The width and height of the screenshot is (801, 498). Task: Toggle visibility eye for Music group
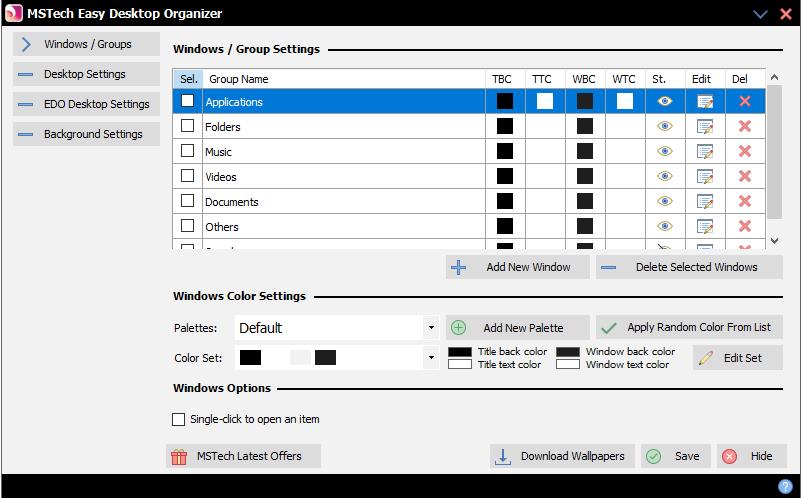[665, 151]
